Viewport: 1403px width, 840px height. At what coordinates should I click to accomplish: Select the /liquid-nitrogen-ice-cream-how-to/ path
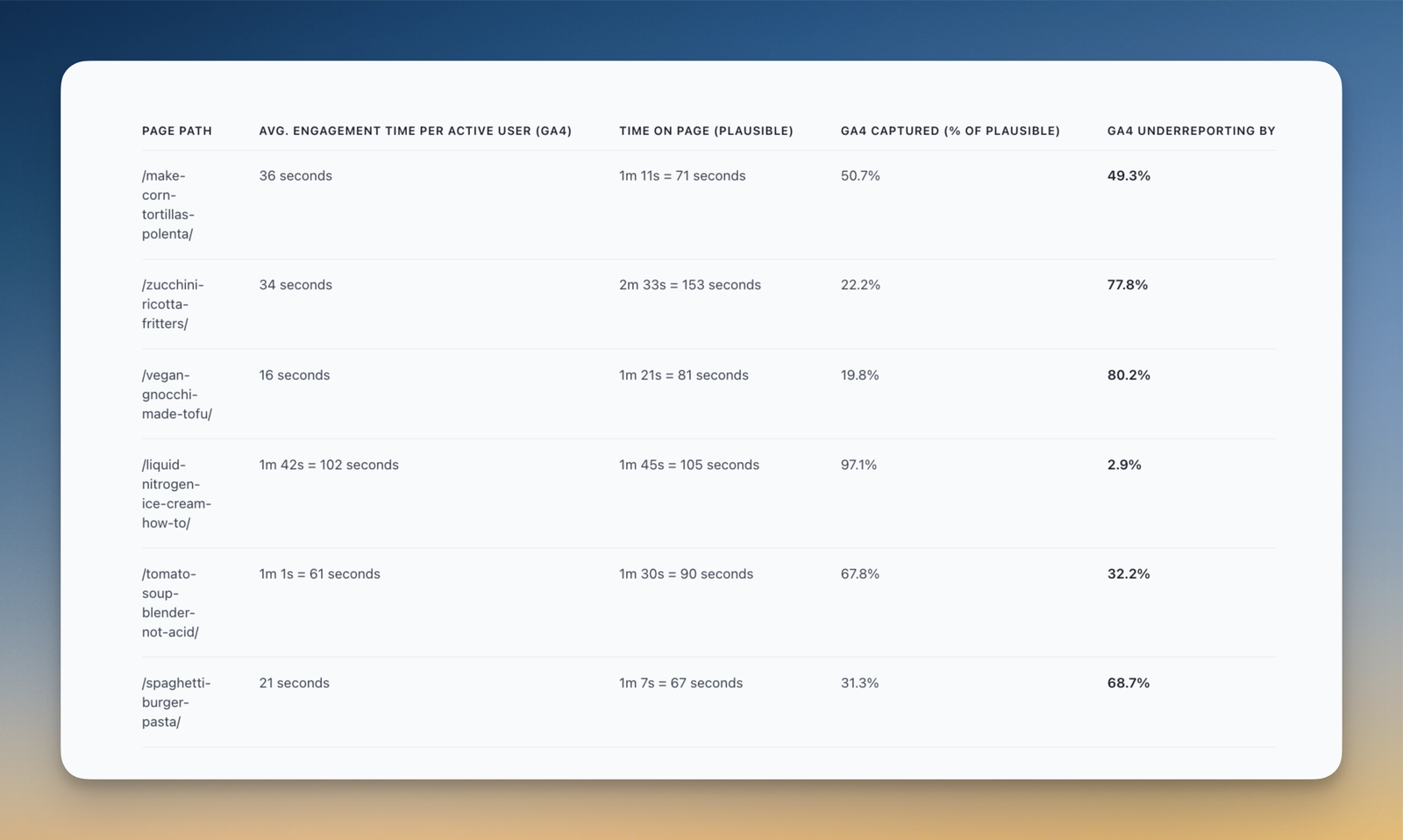click(x=175, y=494)
